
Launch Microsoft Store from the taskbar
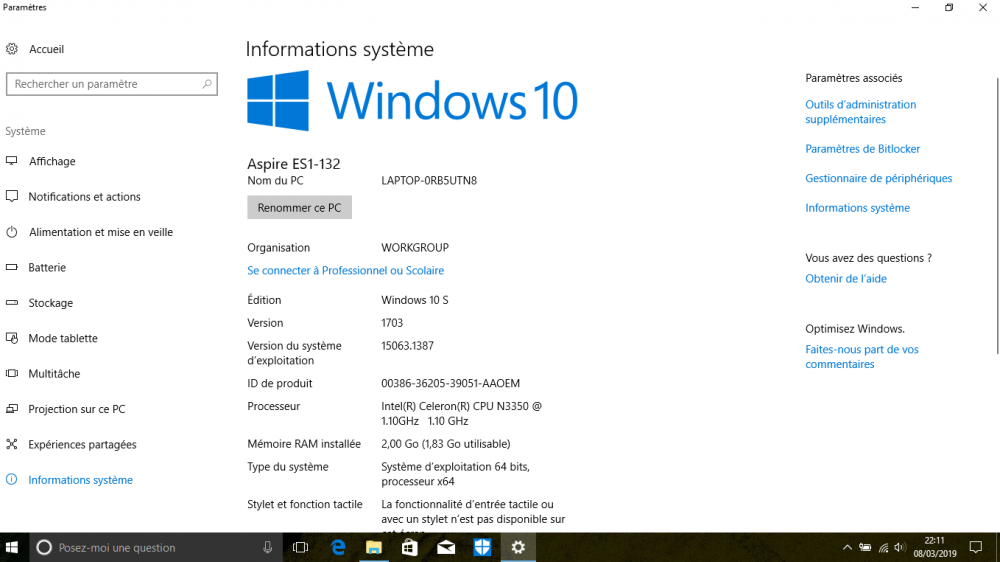[x=410, y=547]
